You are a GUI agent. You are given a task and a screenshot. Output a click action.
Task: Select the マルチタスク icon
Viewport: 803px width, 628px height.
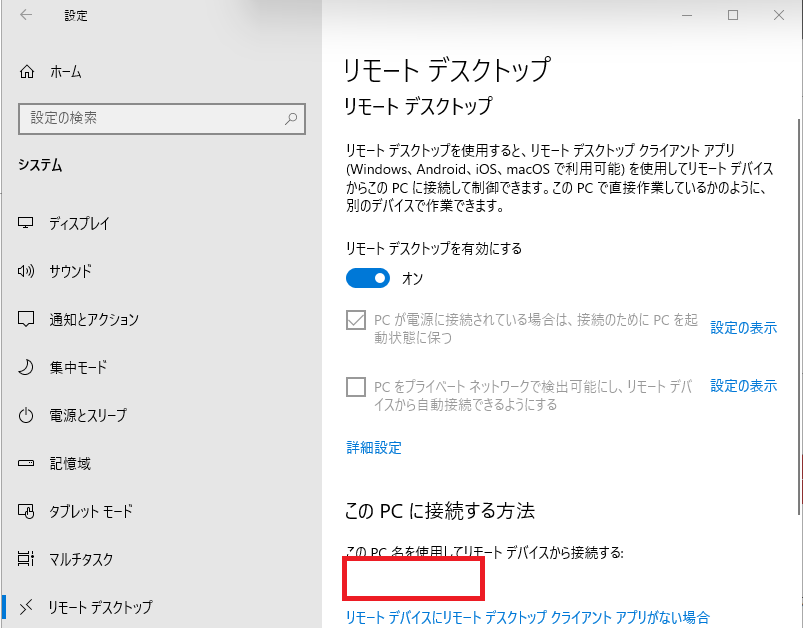pyautogui.click(x=27, y=559)
